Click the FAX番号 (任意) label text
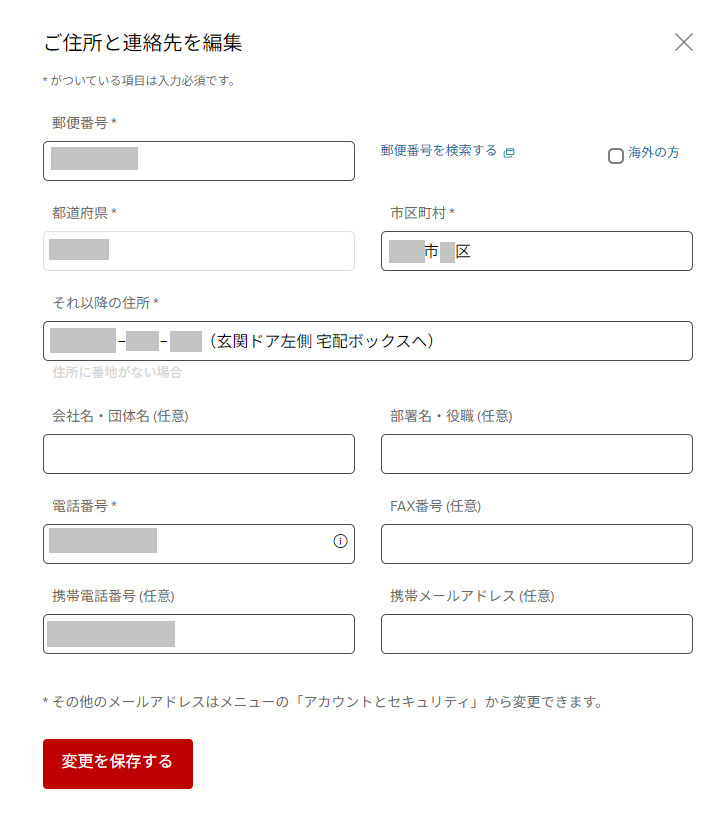Viewport: 724px width, 830px height. pyautogui.click(x=435, y=506)
